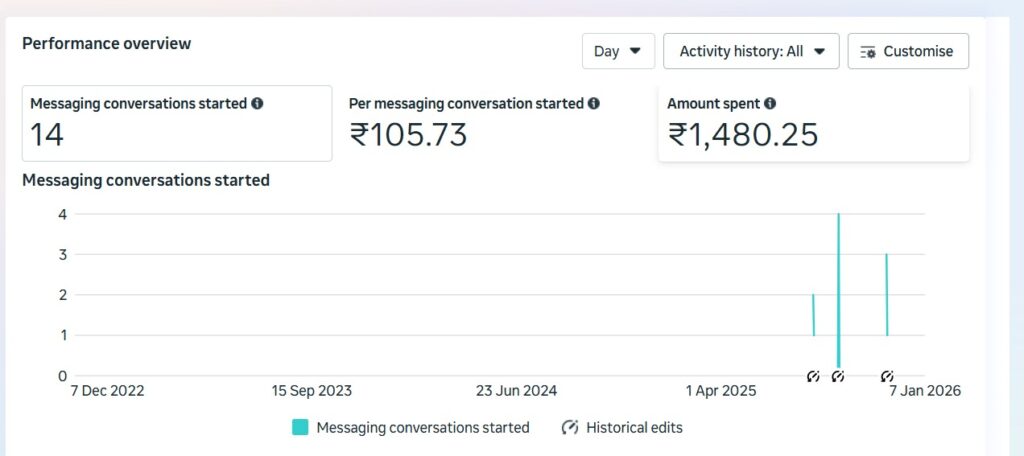Show info for Per messaging conversation started
1024x456 pixels.
click(594, 103)
